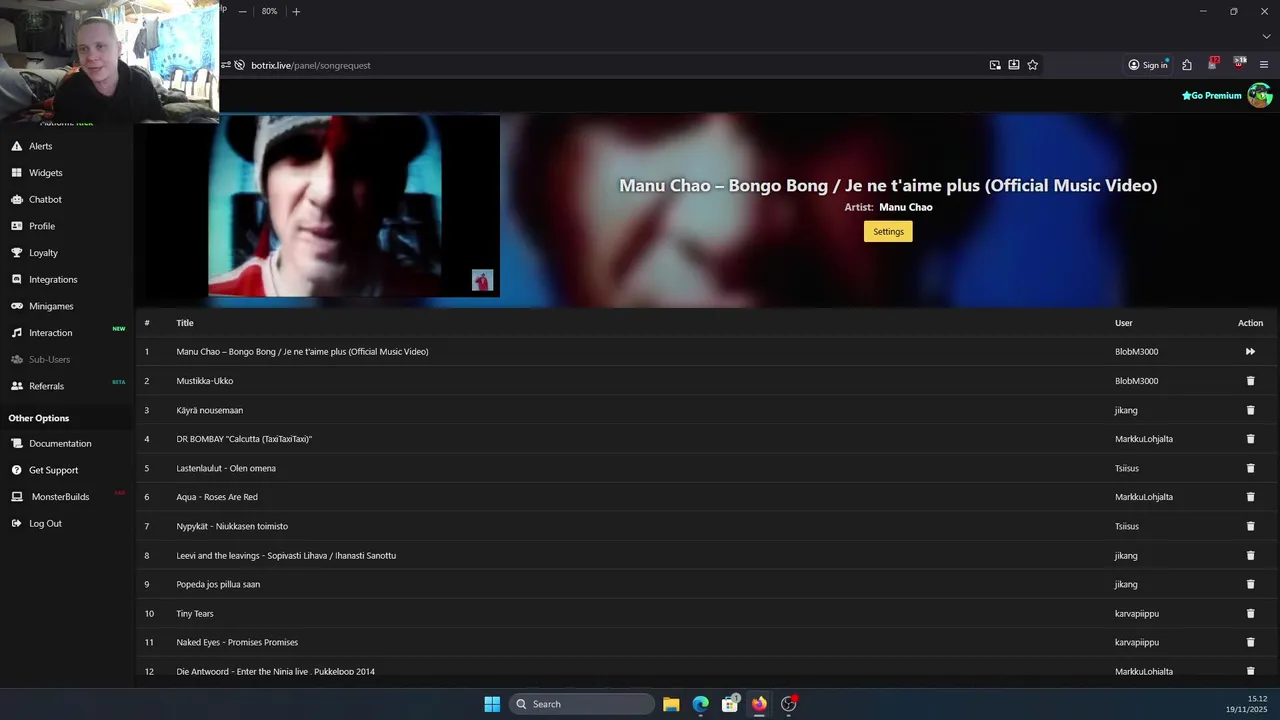Click the site permissions icon before the URL
This screenshot has width=1280, height=720.
[226, 65]
